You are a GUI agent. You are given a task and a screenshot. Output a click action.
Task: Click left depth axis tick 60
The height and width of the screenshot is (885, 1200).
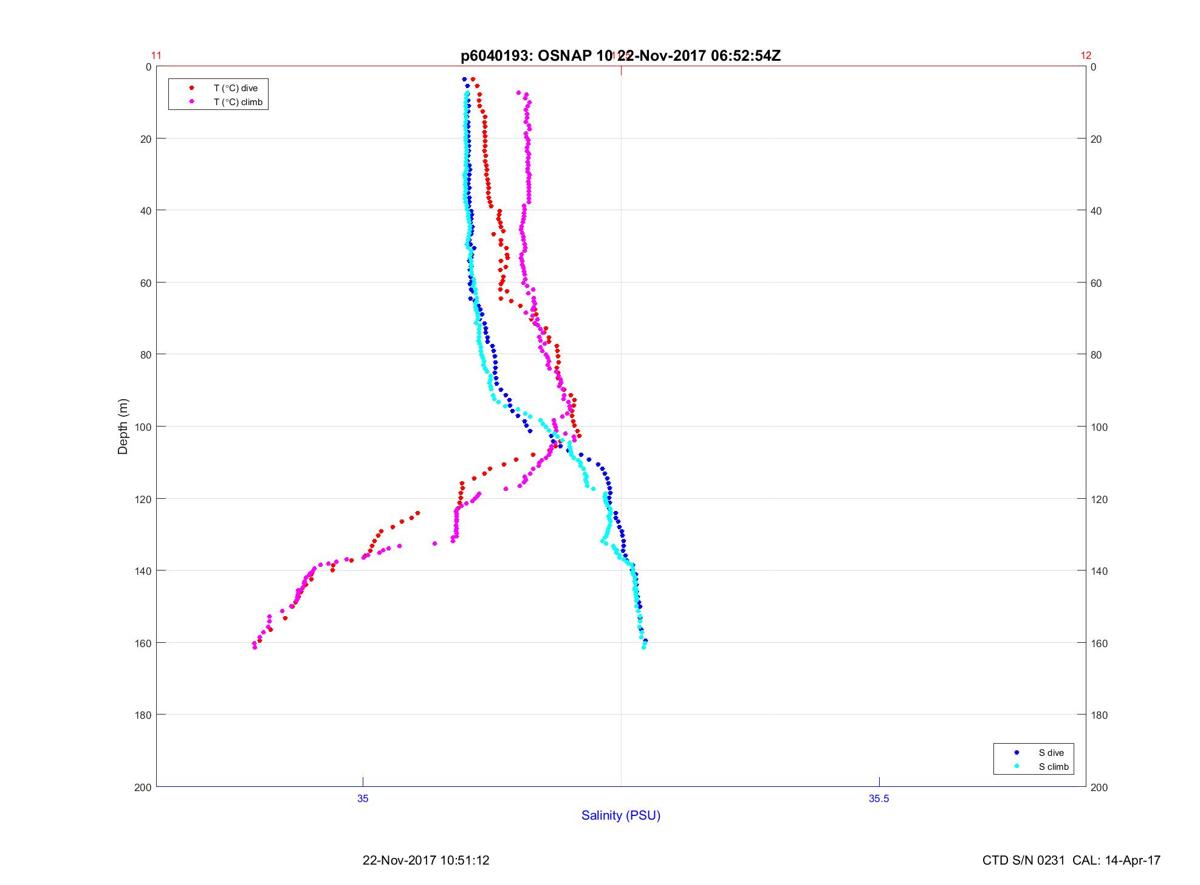pos(146,283)
